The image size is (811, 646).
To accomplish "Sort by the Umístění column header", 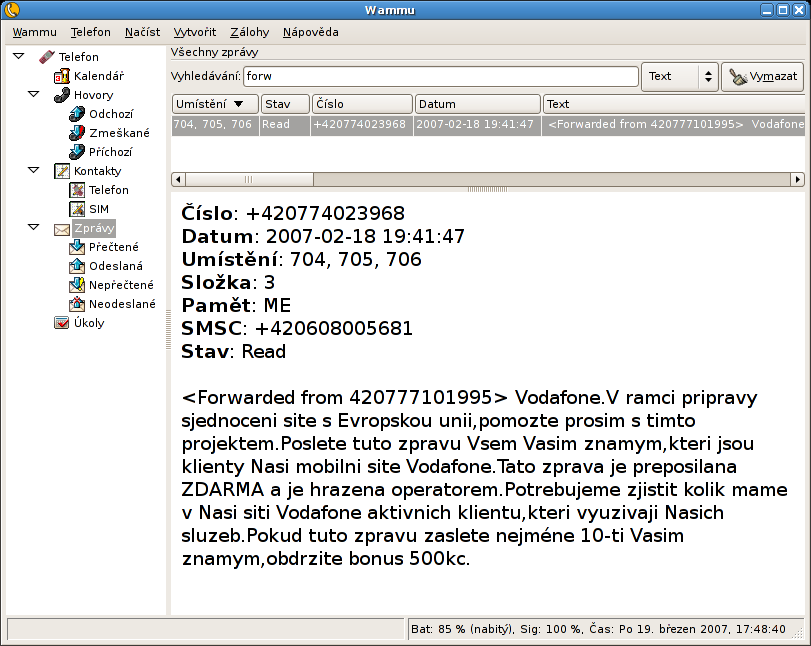I will 215,104.
